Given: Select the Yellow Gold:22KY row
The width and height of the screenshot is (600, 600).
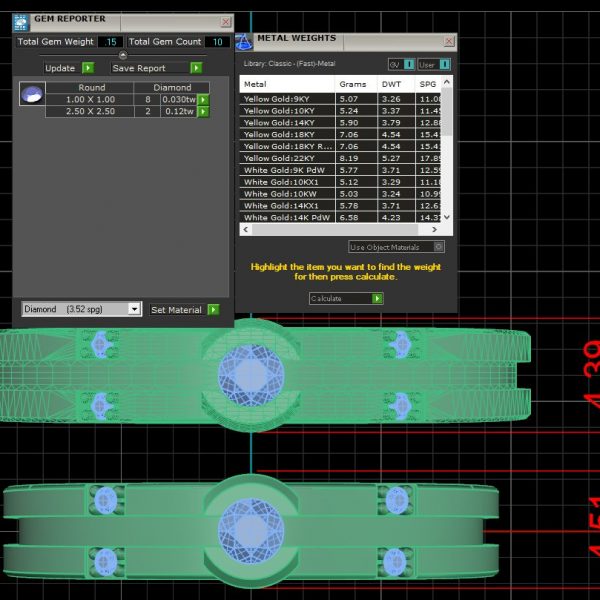Looking at the screenshot, I should [x=340, y=158].
